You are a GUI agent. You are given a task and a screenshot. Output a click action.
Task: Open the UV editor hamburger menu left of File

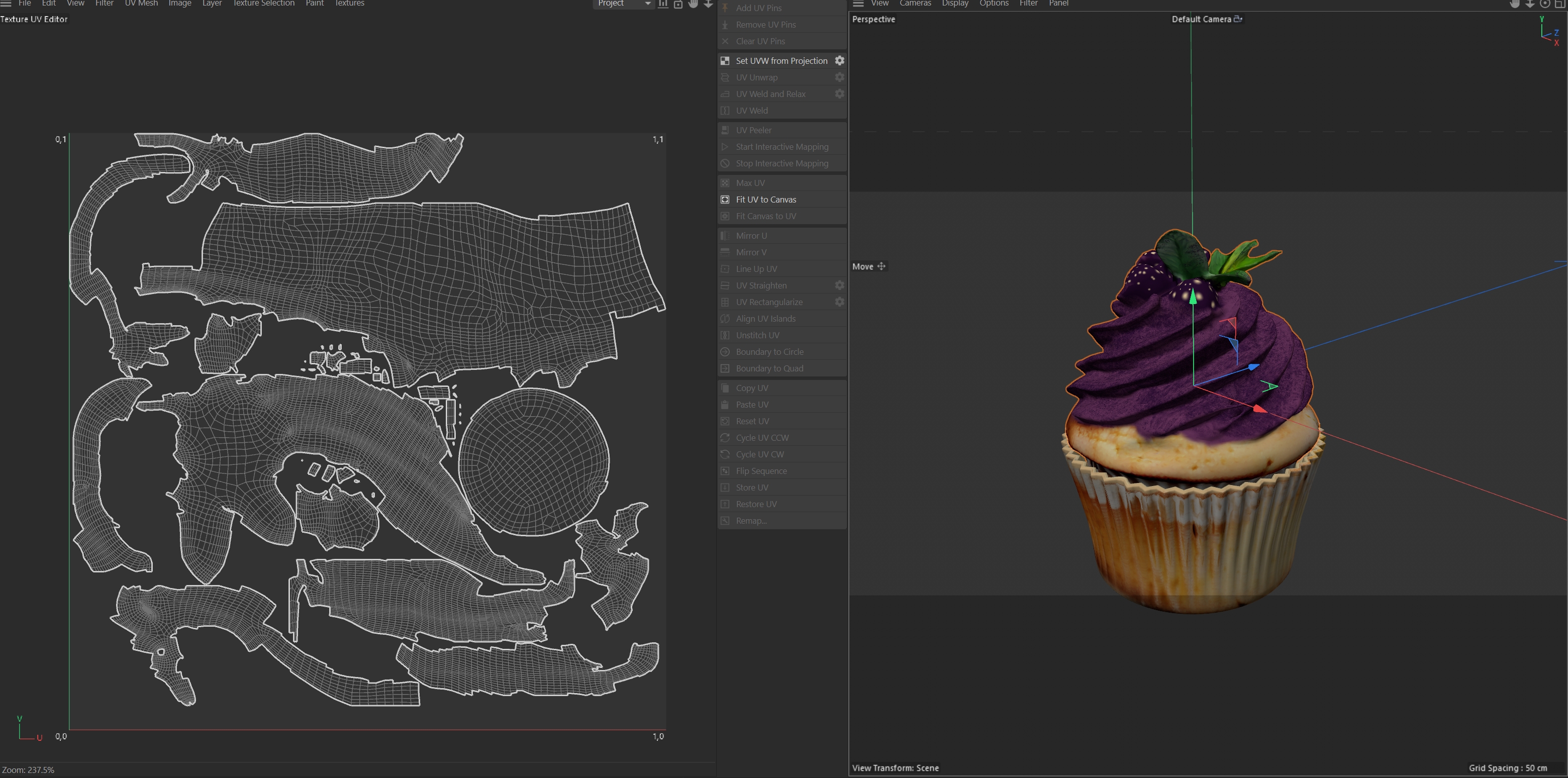[6, 4]
